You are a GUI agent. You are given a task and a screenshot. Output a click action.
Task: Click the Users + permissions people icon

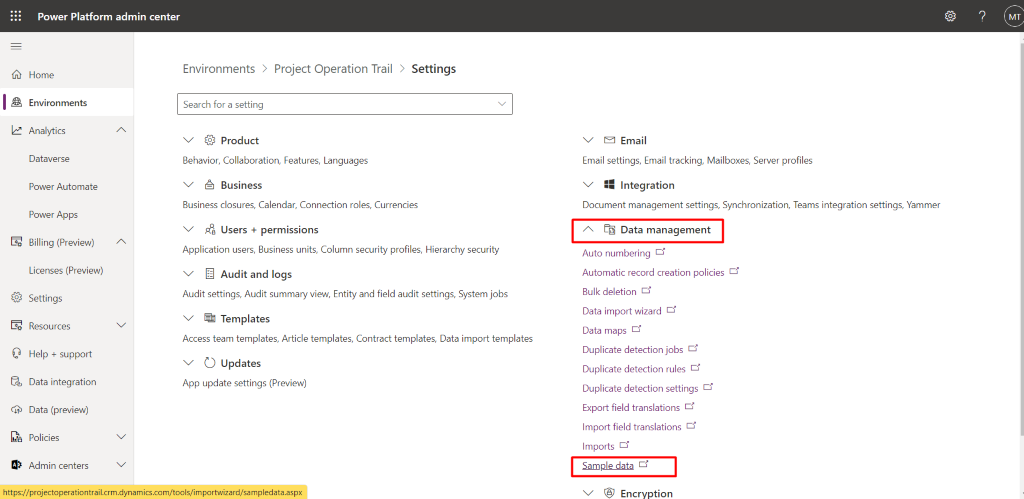[x=210, y=229]
